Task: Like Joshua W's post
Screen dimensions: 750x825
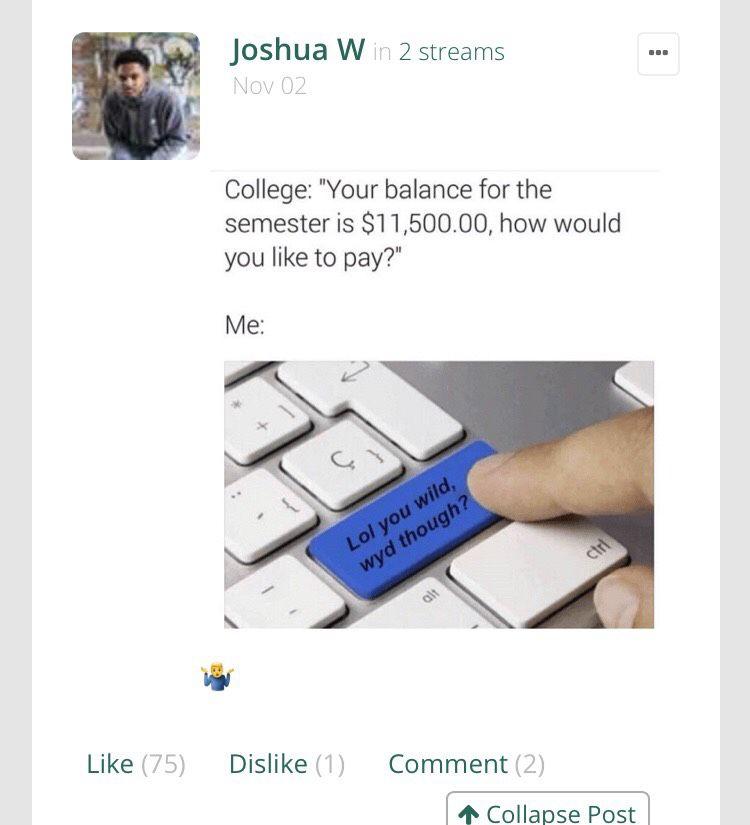Action: (x=109, y=764)
